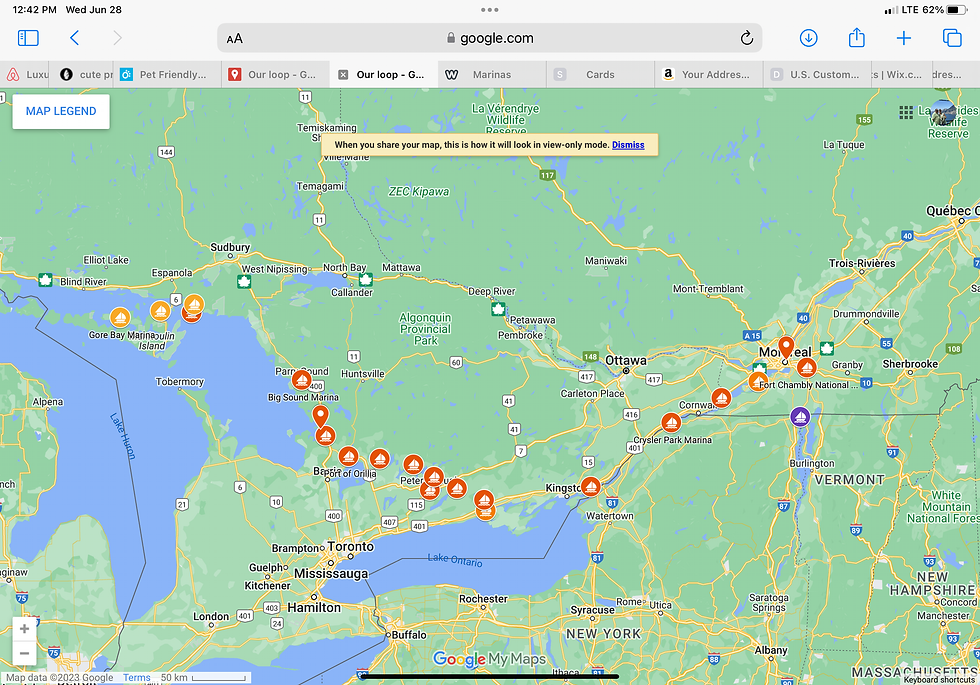Tap the battery status indicator
Screen dimensions: 980x685
coord(956,10)
